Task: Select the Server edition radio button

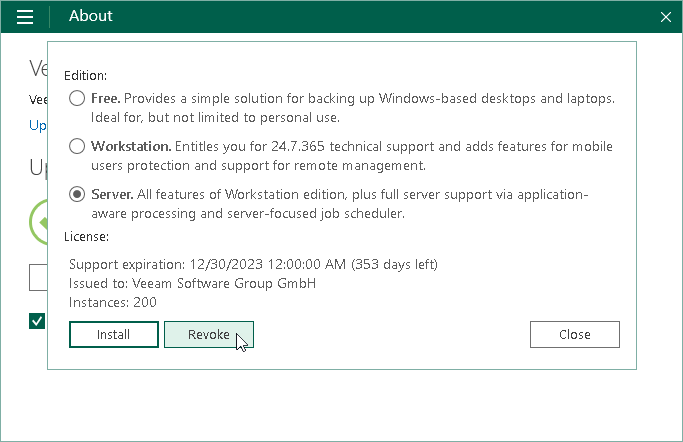Action: [x=77, y=194]
